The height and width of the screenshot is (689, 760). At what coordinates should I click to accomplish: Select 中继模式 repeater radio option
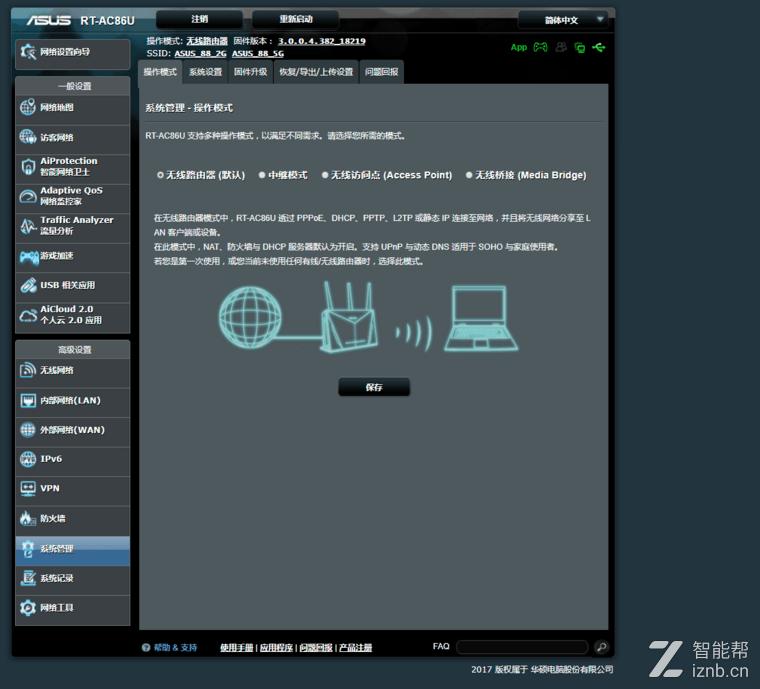(262, 175)
